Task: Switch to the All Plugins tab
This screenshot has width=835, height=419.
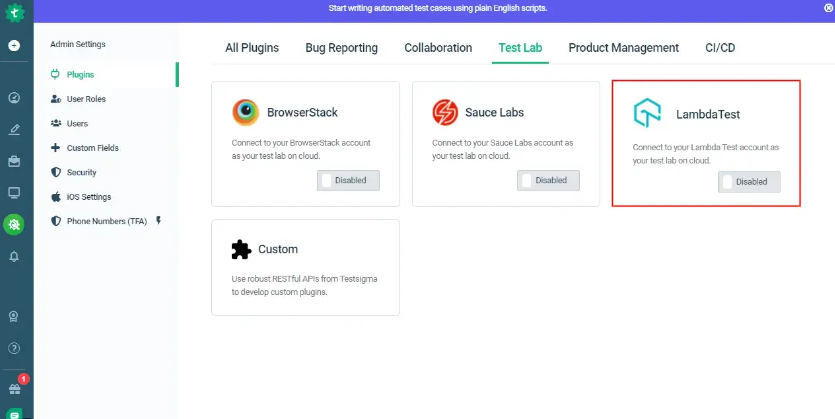Action: 252,48
